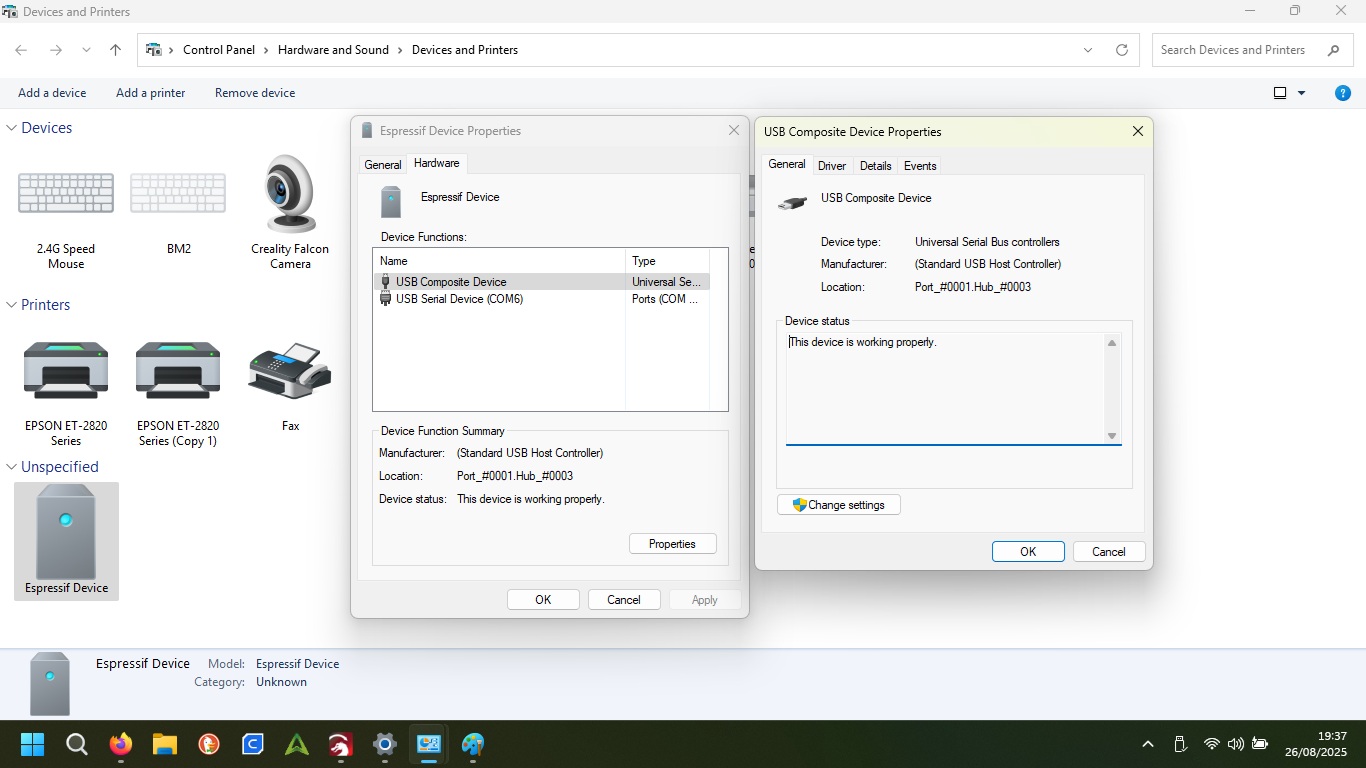Collapse the Printers group
The image size is (1366, 768).
click(12, 305)
